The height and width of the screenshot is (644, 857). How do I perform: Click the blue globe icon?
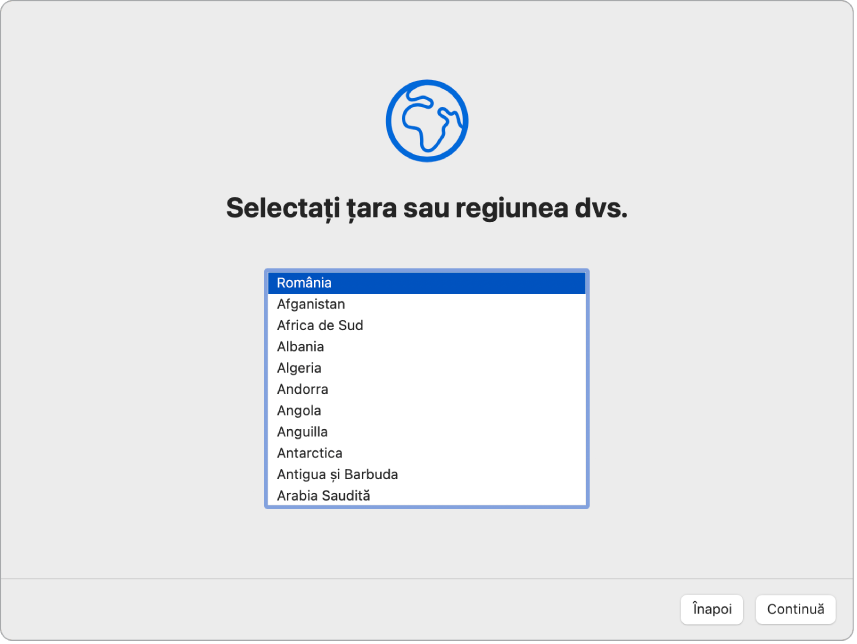[x=428, y=120]
